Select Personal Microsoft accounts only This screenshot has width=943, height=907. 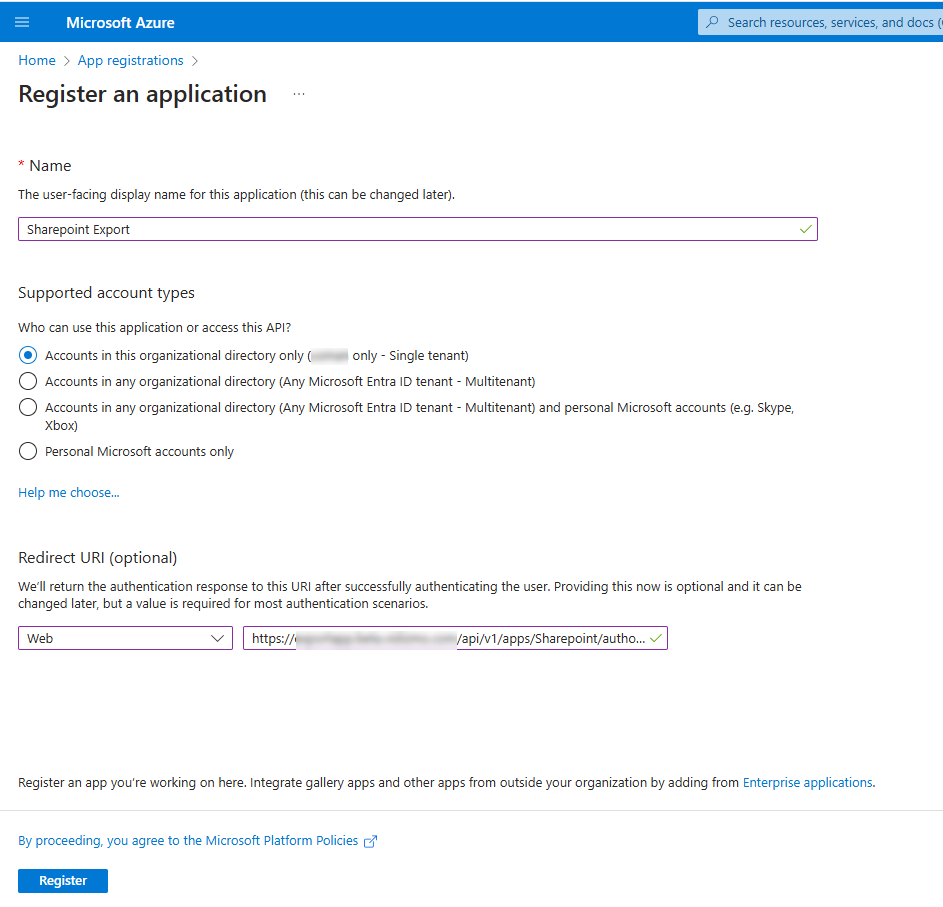(28, 451)
